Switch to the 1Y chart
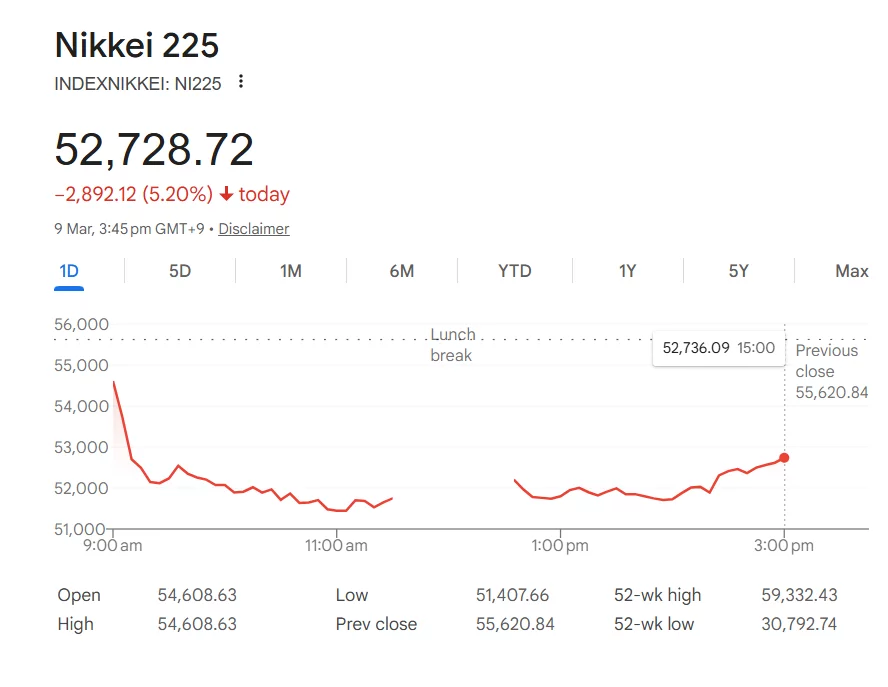 (x=627, y=270)
